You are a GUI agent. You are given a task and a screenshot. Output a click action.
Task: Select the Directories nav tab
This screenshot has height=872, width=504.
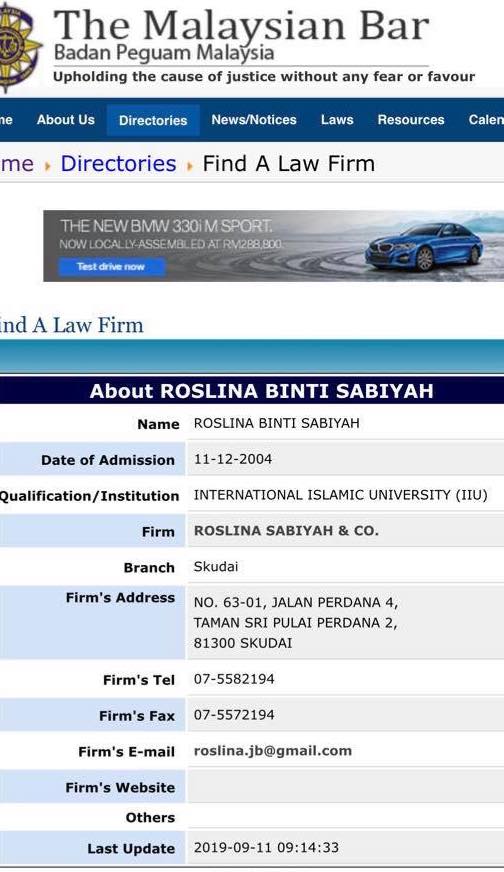[x=153, y=120]
